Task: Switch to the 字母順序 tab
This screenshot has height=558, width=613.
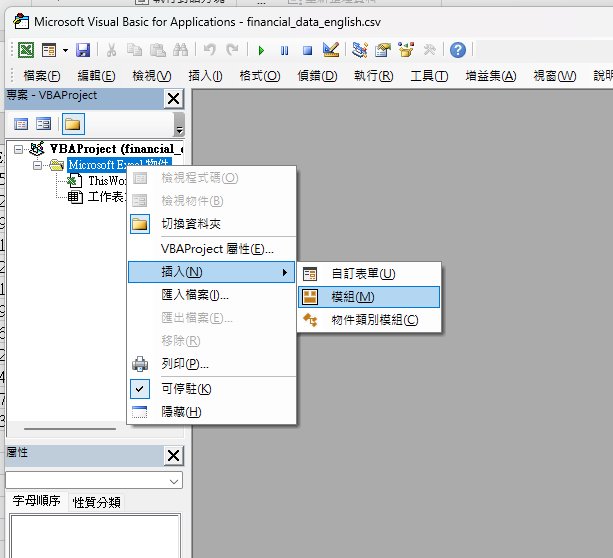Action: pyautogui.click(x=37, y=501)
